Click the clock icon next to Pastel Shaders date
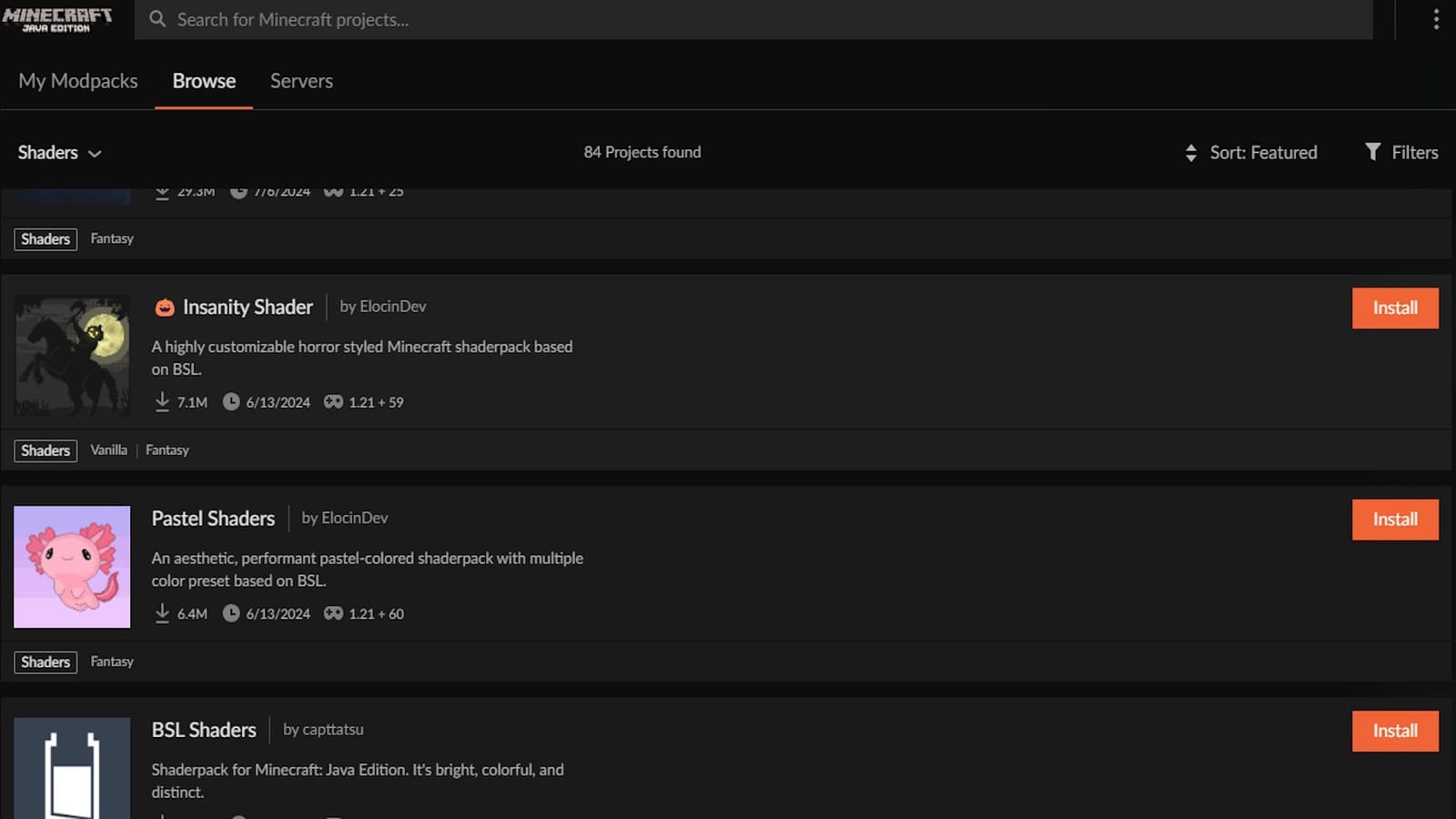 (233, 613)
